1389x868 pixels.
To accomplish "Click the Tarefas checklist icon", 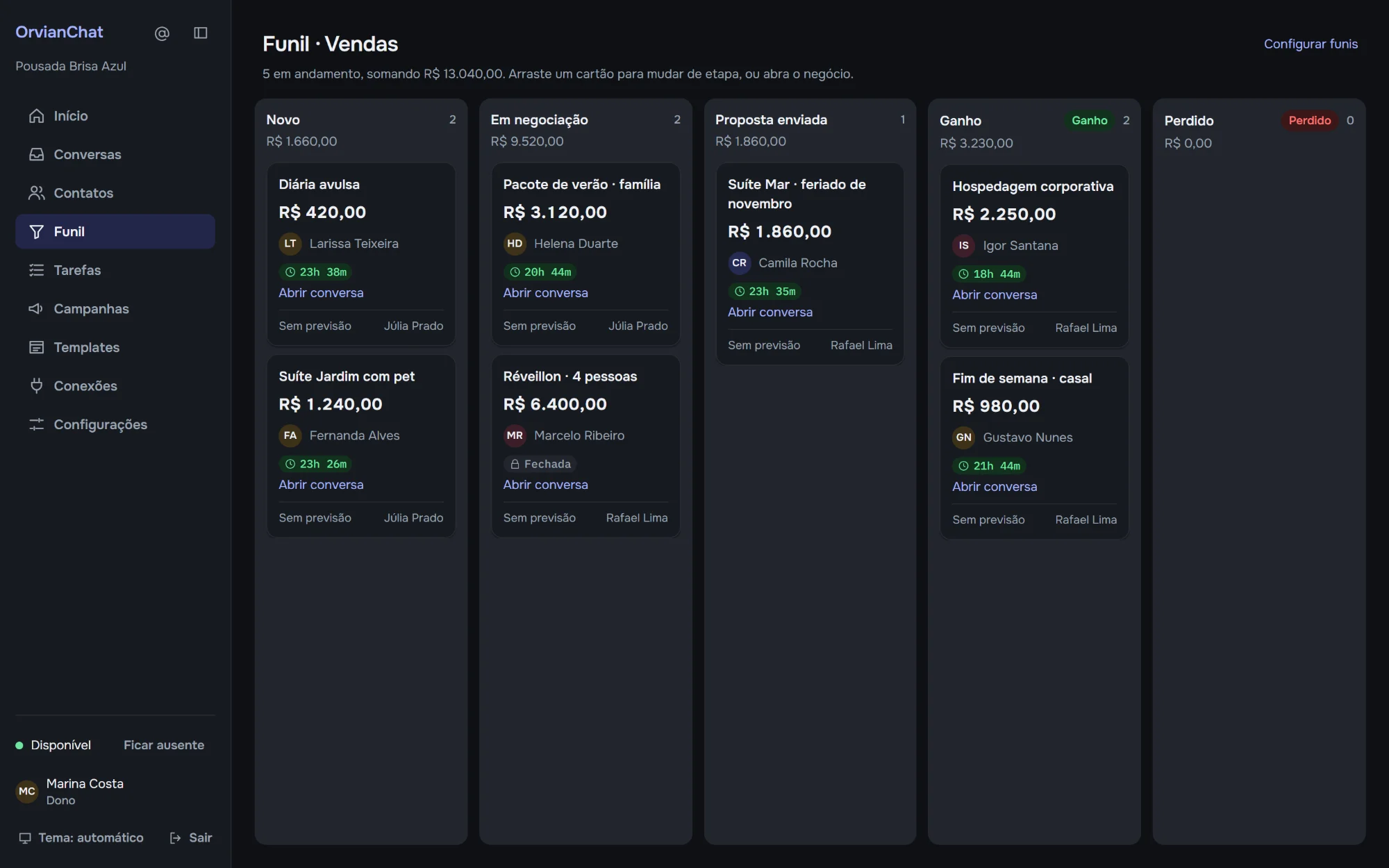I will [36, 270].
